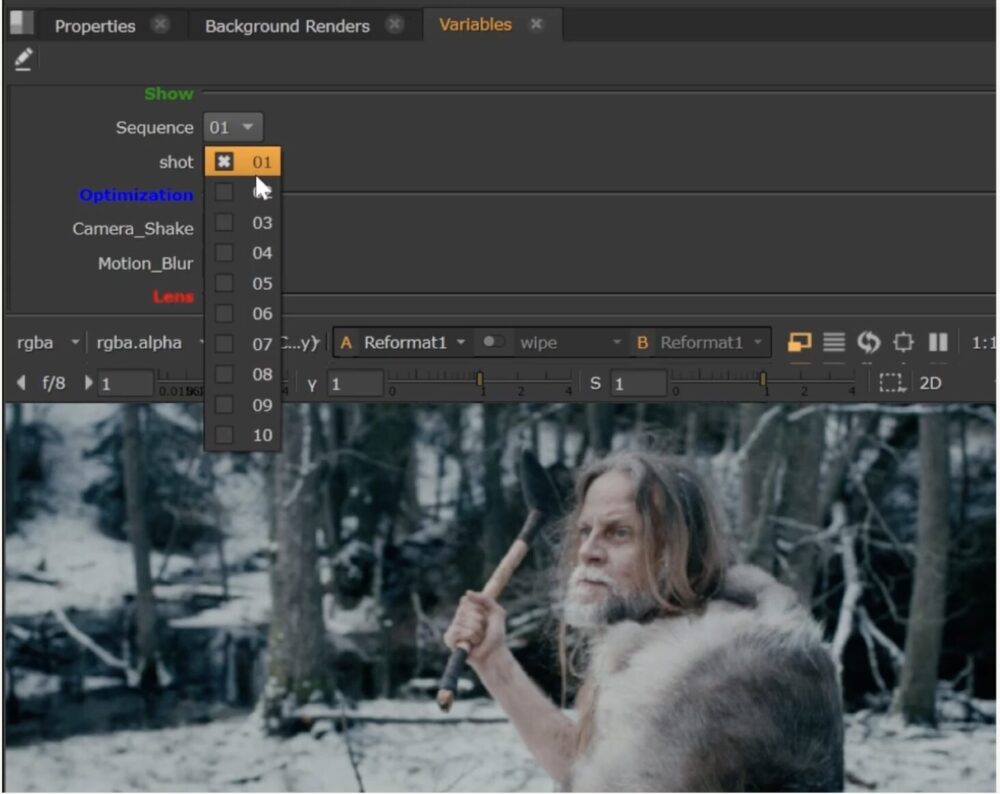Select the Variables tab
This screenshot has height=794, width=1000.
pyautogui.click(x=475, y=24)
